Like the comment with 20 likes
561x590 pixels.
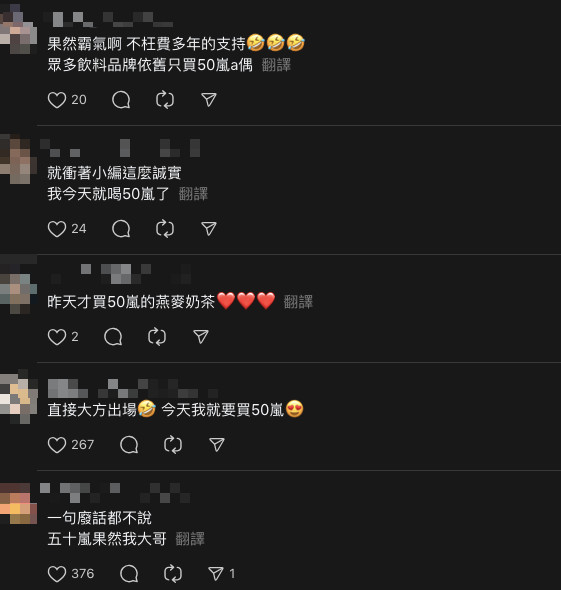(x=57, y=100)
